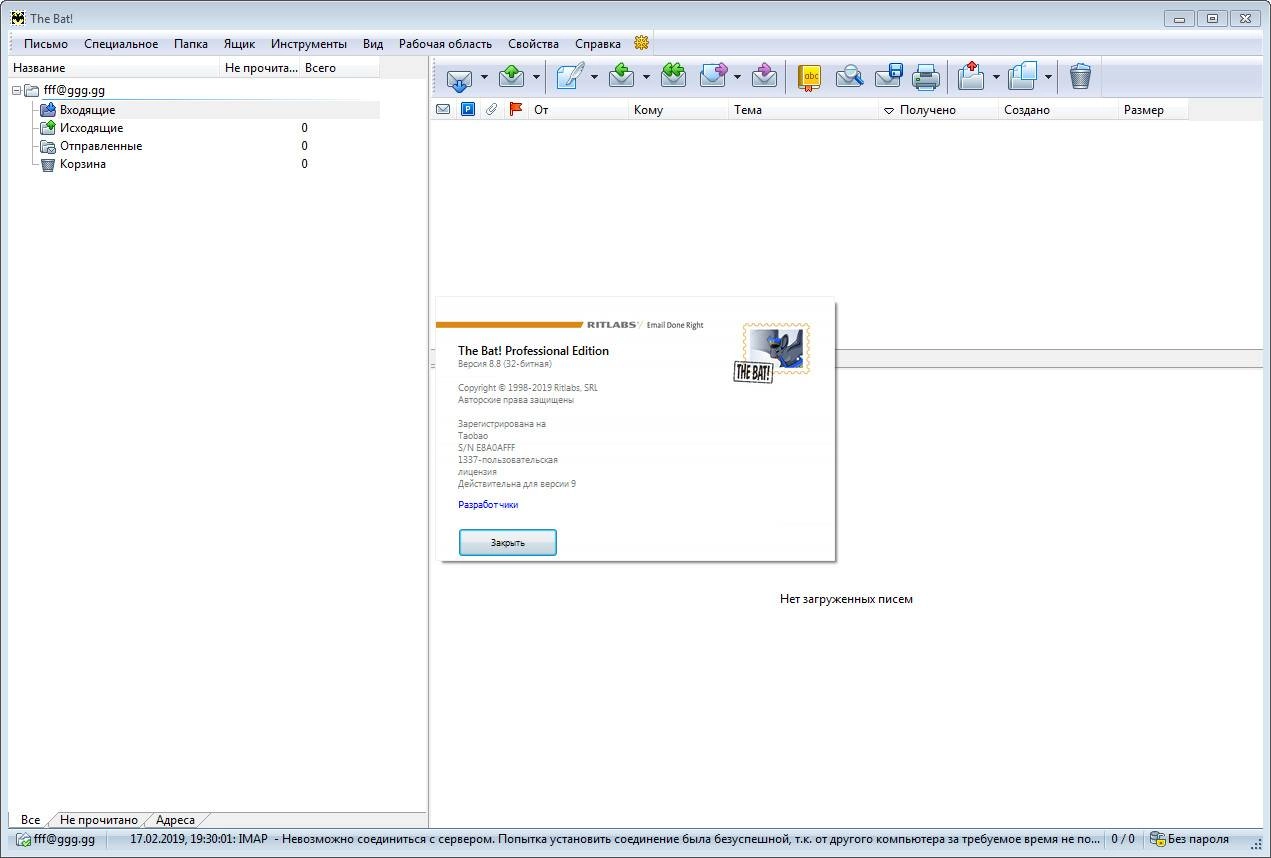The width and height of the screenshot is (1271, 858).
Task: Click the Search messages magnifier icon
Action: point(849,77)
